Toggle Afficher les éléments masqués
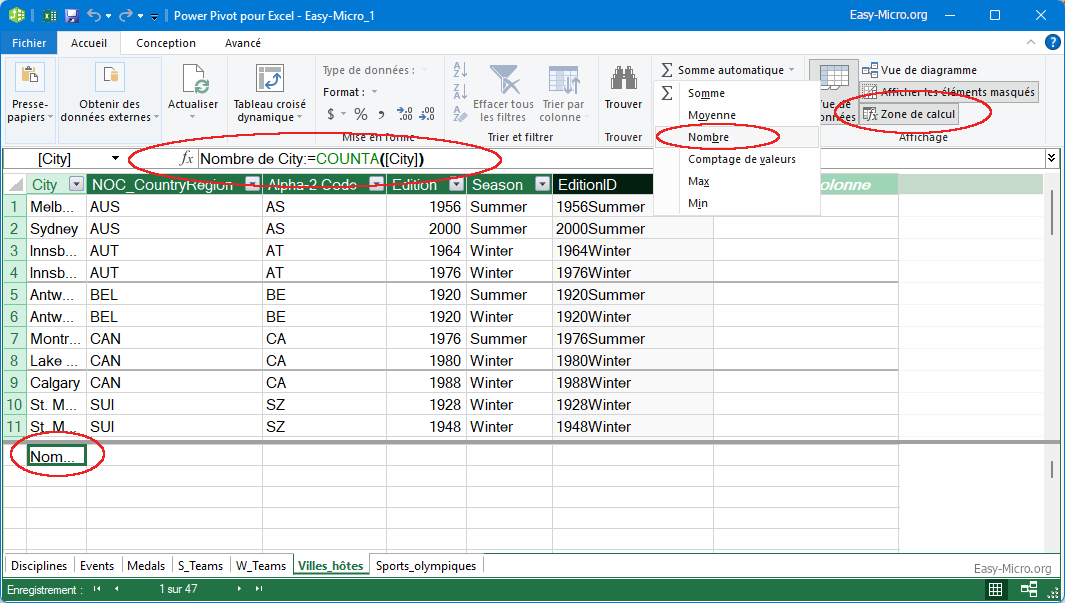This screenshot has height=603, width=1065. (x=949, y=92)
